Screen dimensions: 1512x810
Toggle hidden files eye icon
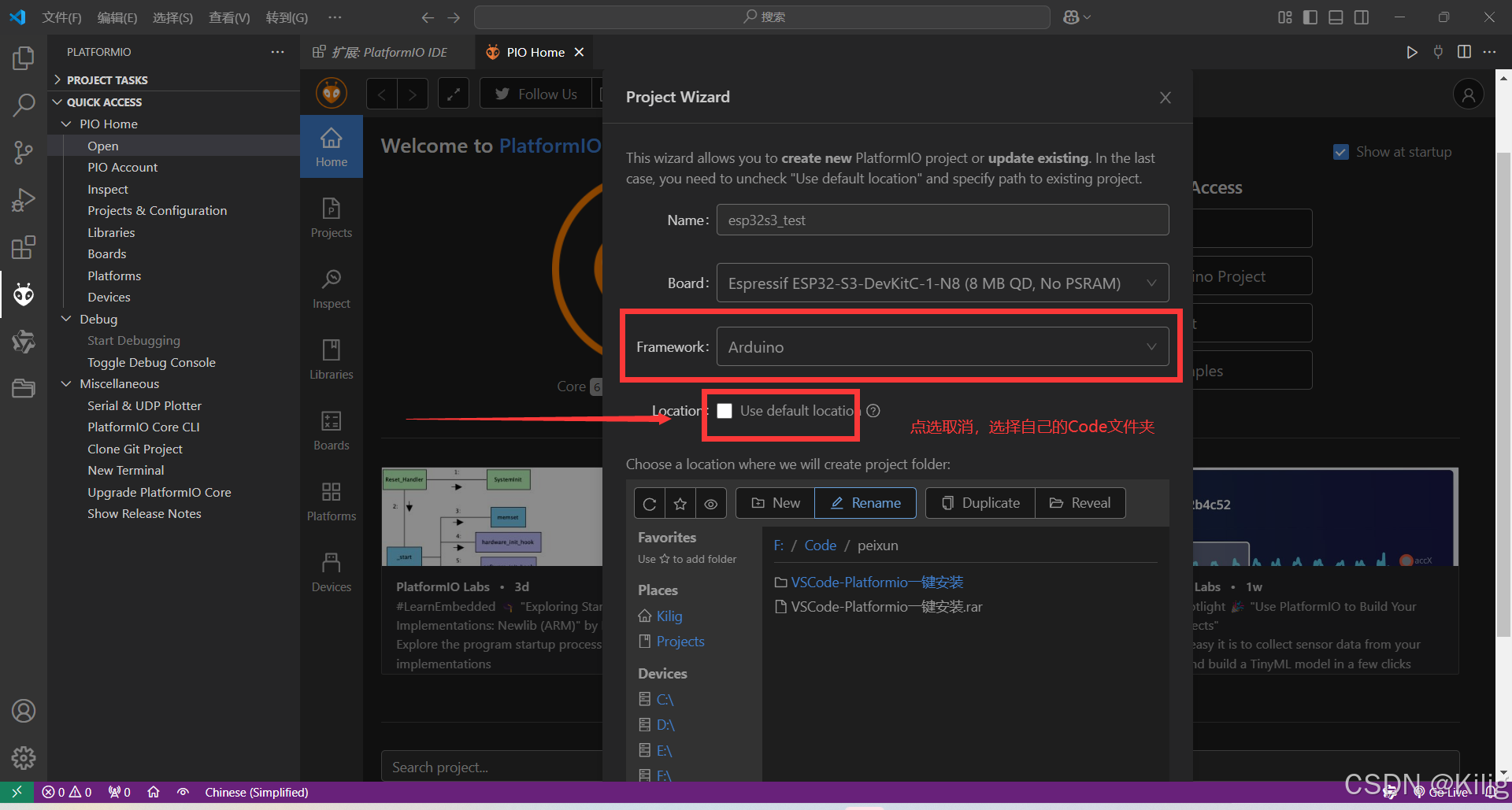(711, 504)
